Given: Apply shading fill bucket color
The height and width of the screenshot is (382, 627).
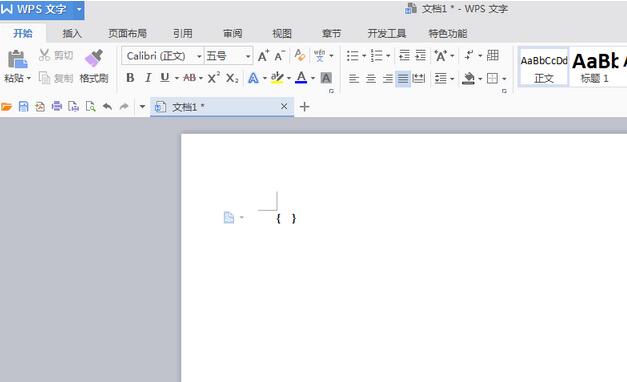Looking at the screenshot, I should [468, 78].
